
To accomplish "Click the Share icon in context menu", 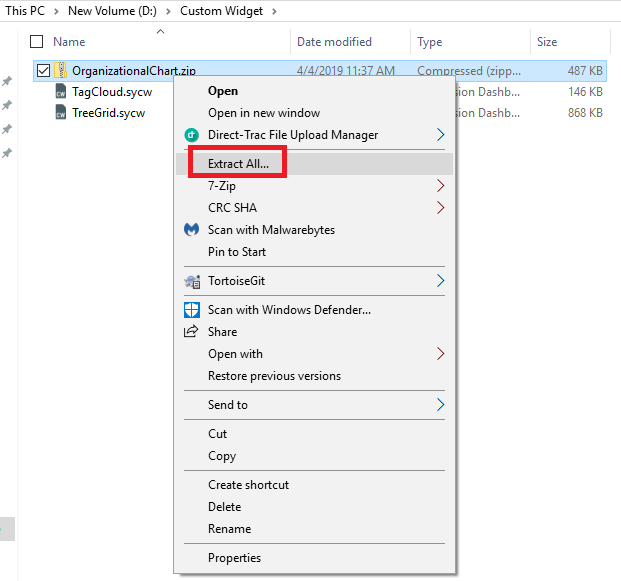I will (x=192, y=332).
